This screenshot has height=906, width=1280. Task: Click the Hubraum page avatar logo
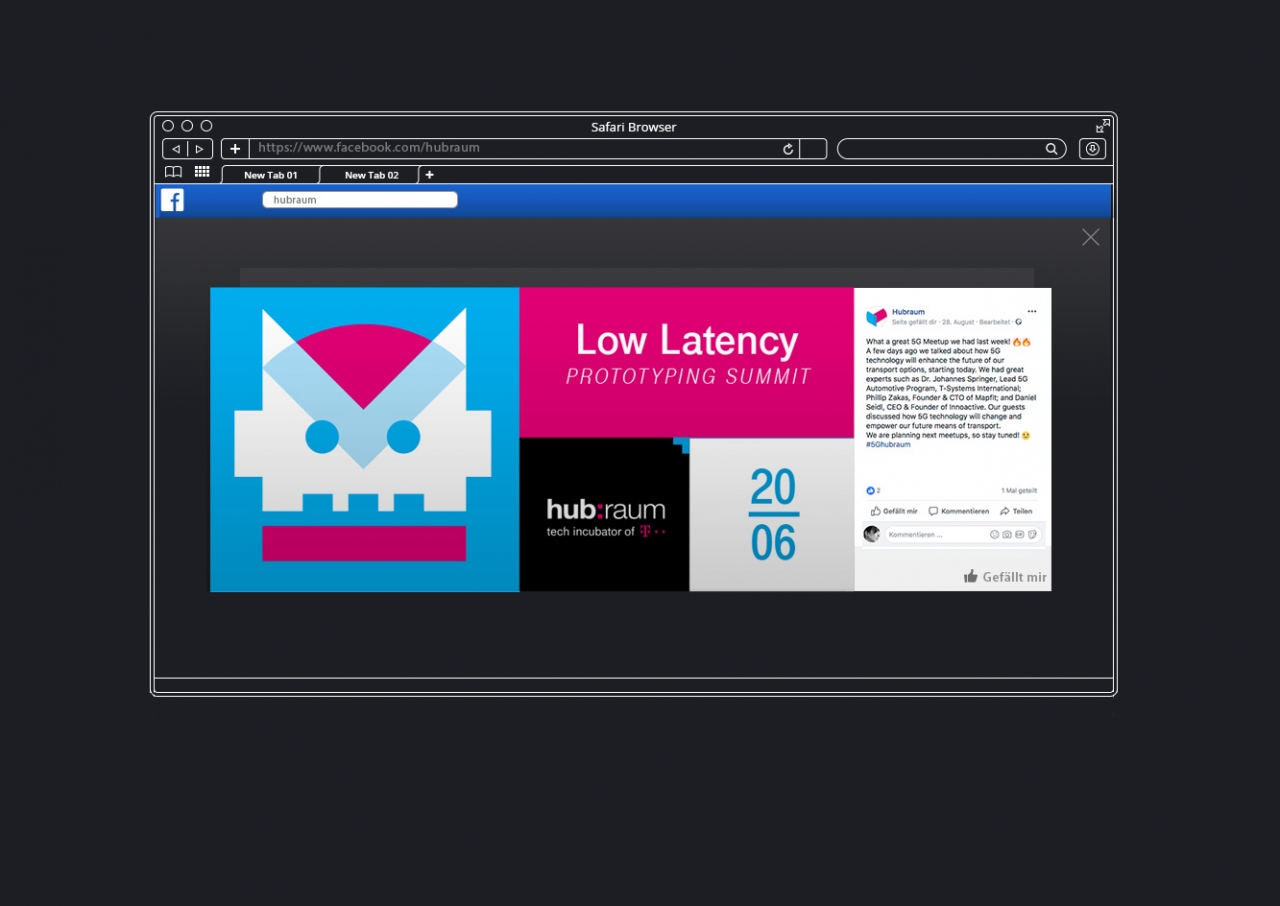click(877, 317)
